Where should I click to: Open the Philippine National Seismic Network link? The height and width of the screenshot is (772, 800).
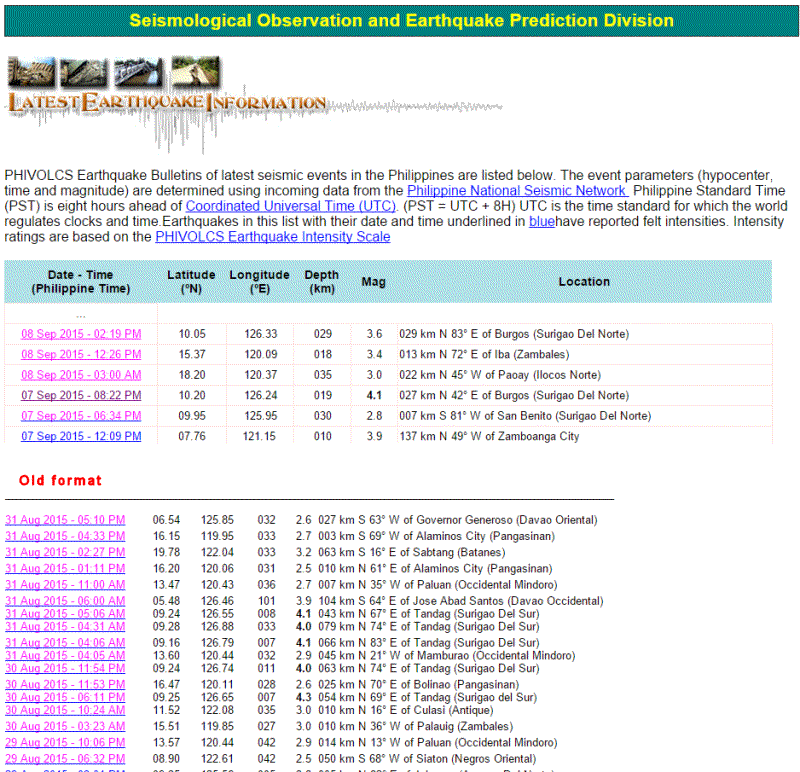coord(517,190)
